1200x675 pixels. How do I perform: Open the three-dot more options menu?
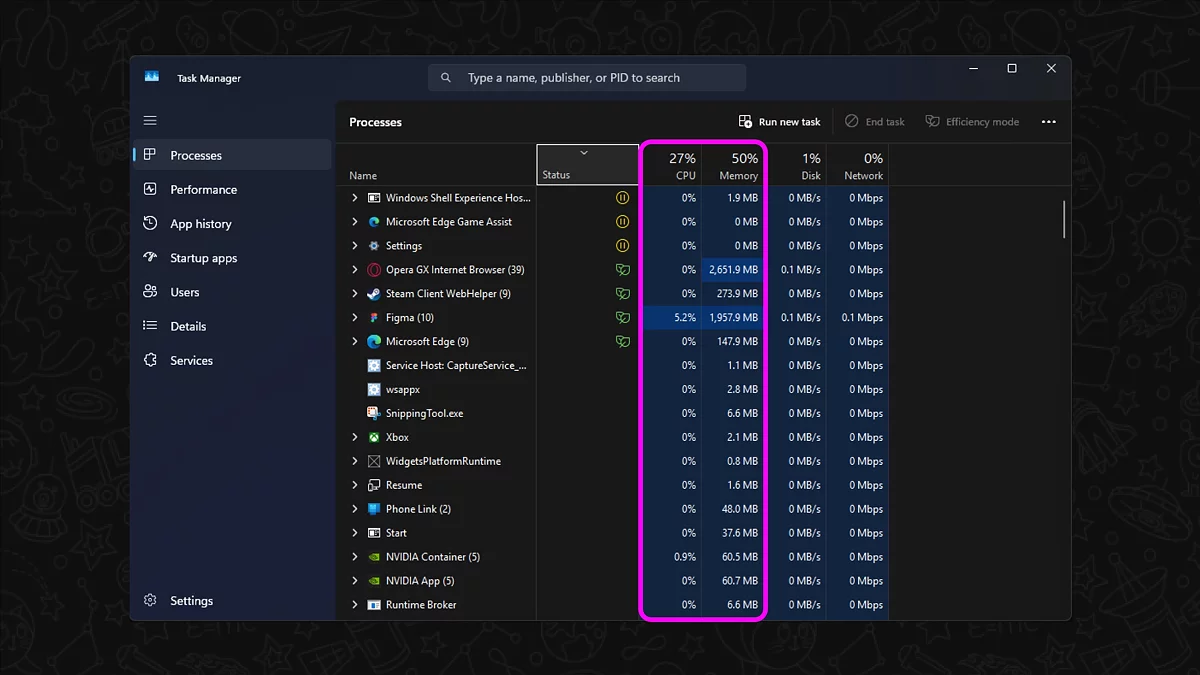tap(1048, 122)
